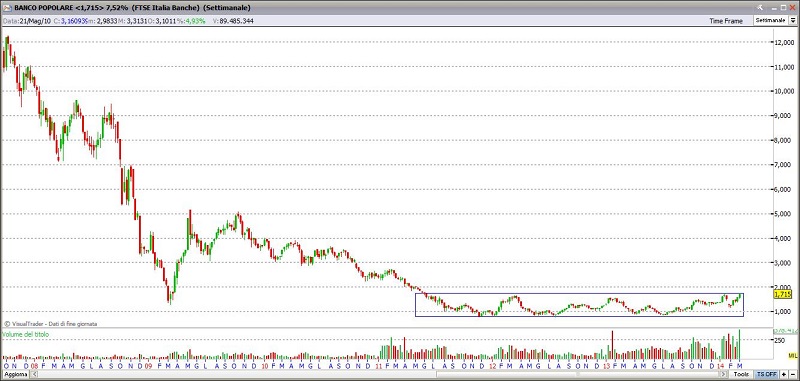Maximize the chart window
Viewport: 800px width, 381px height.
783,8
